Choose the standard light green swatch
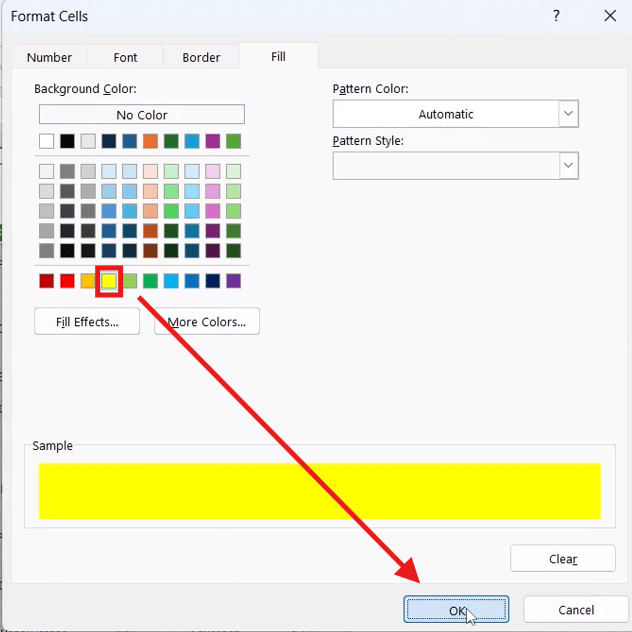 click(130, 281)
